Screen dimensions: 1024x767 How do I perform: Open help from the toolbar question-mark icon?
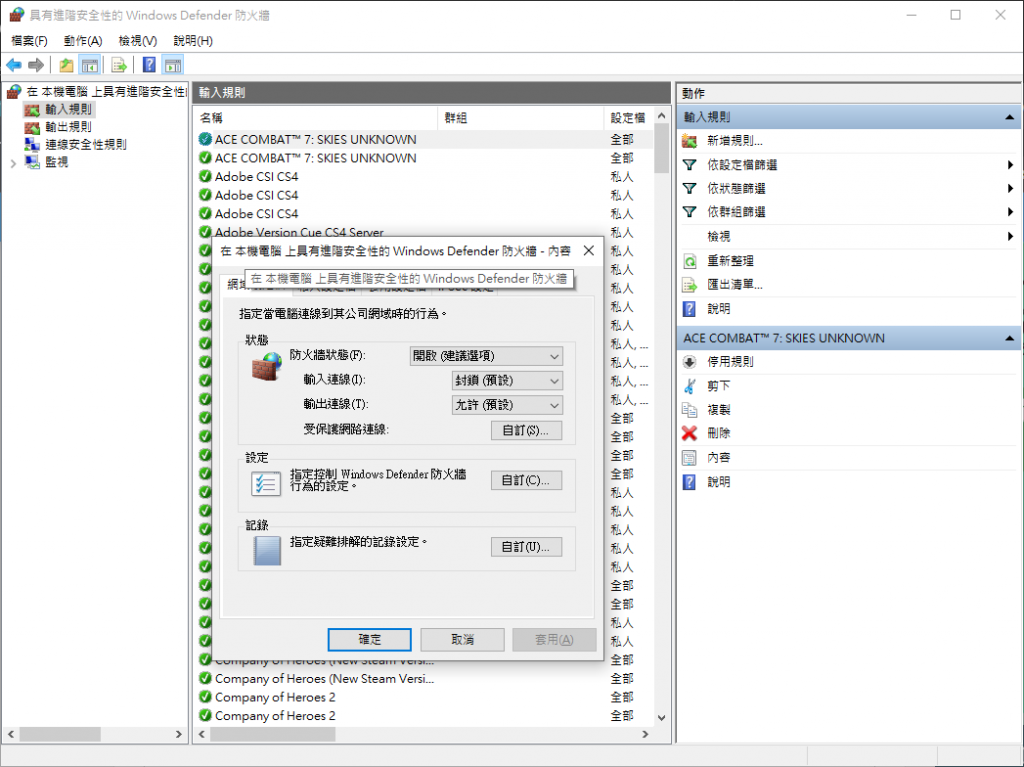click(x=150, y=65)
